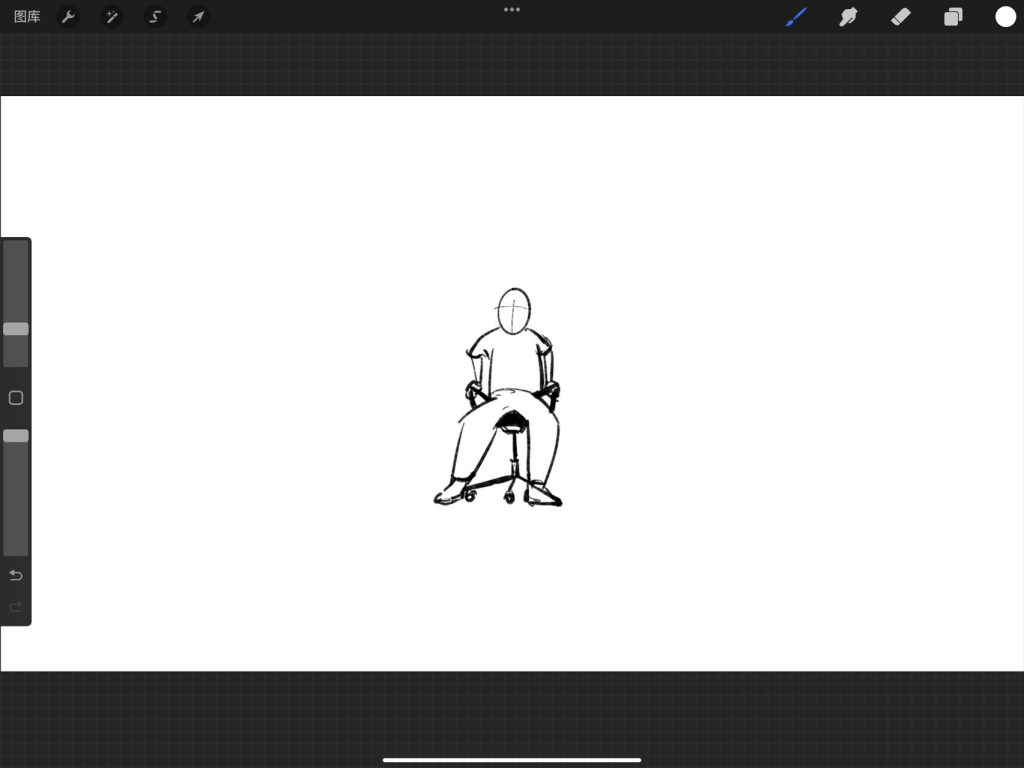Click the brush size slider handle

pos(16,328)
